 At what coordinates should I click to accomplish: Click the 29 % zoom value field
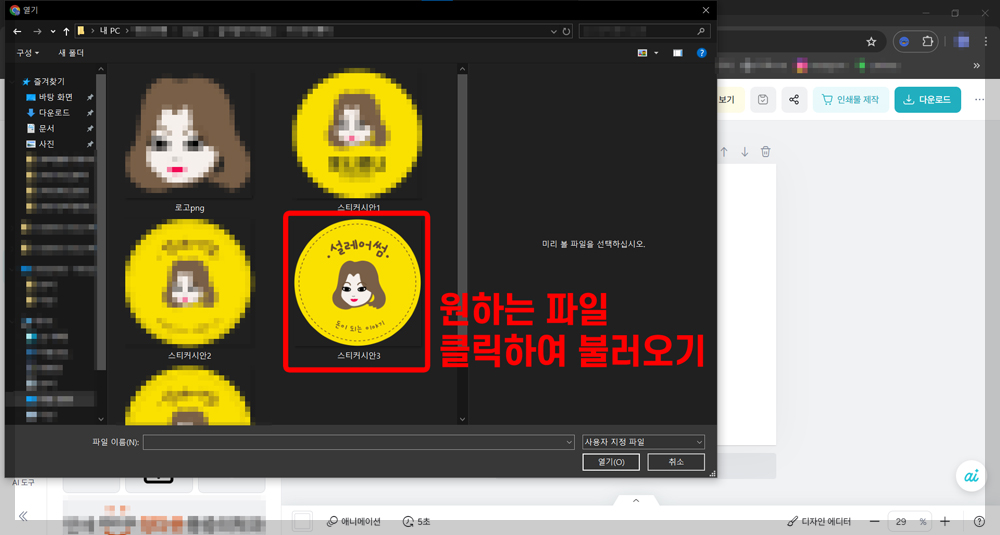909,522
